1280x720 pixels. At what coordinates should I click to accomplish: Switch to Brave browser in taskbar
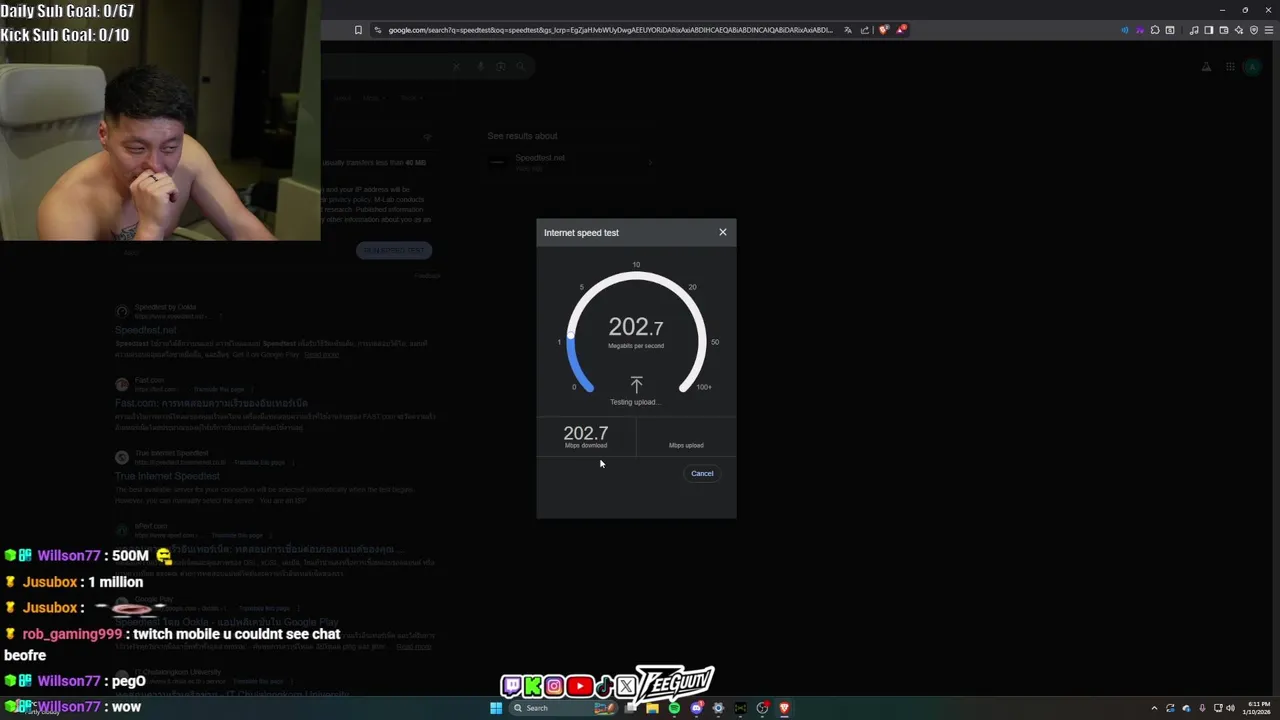(x=784, y=708)
